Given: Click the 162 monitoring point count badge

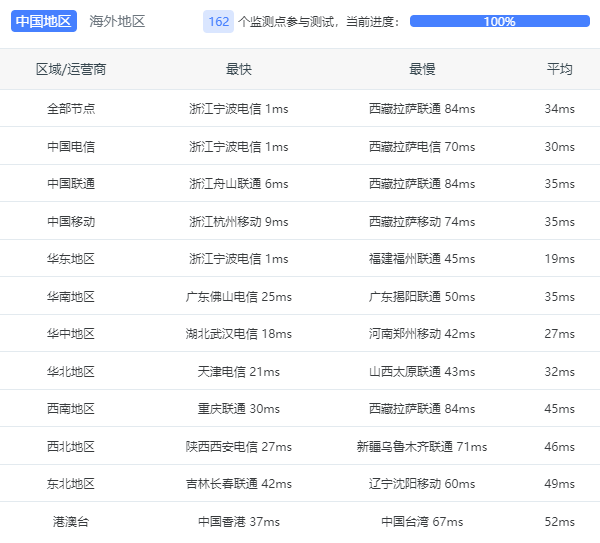Looking at the screenshot, I should point(218,21).
